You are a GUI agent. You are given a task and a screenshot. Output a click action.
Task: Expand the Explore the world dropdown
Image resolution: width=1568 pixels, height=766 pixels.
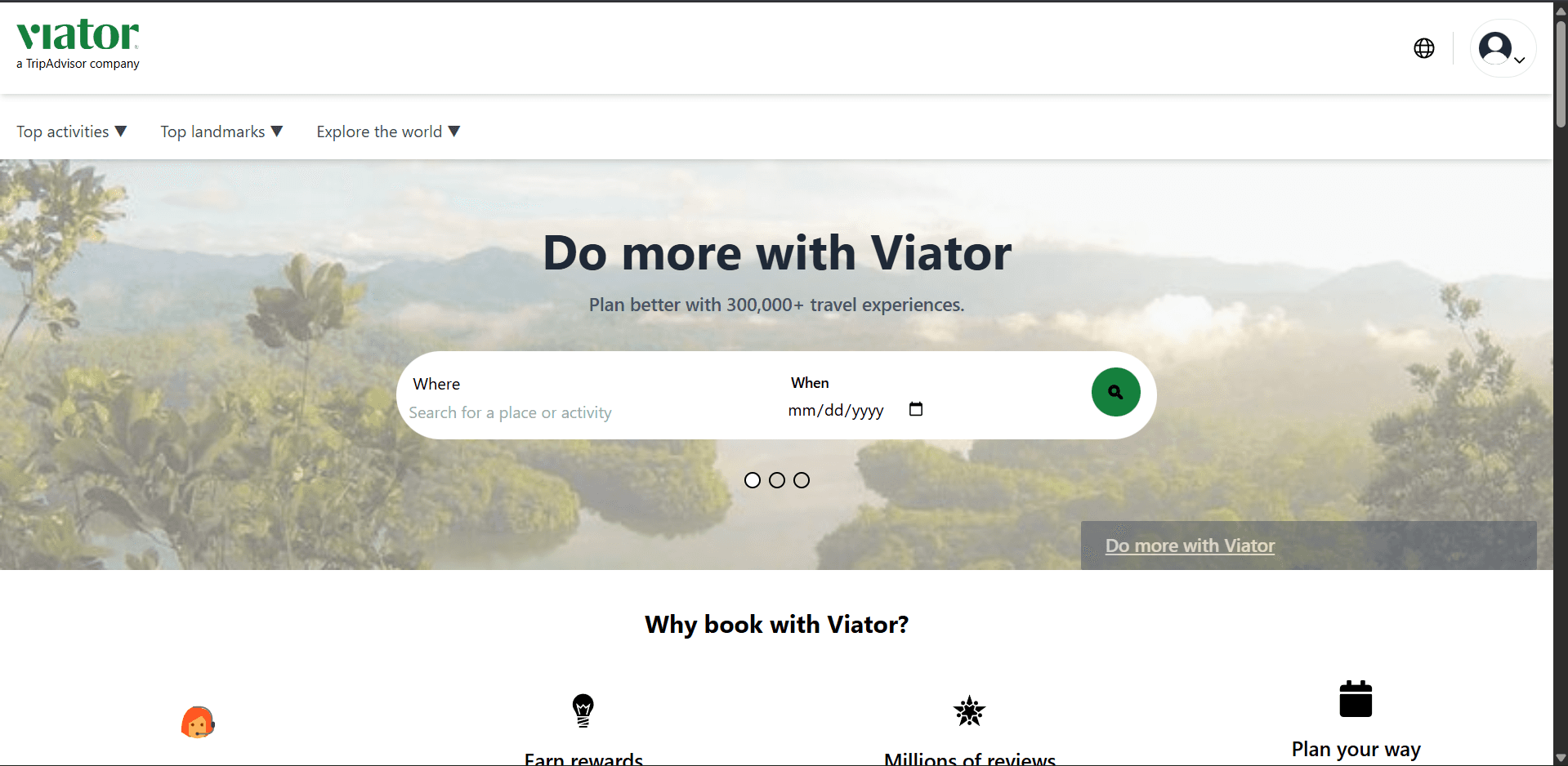point(388,131)
